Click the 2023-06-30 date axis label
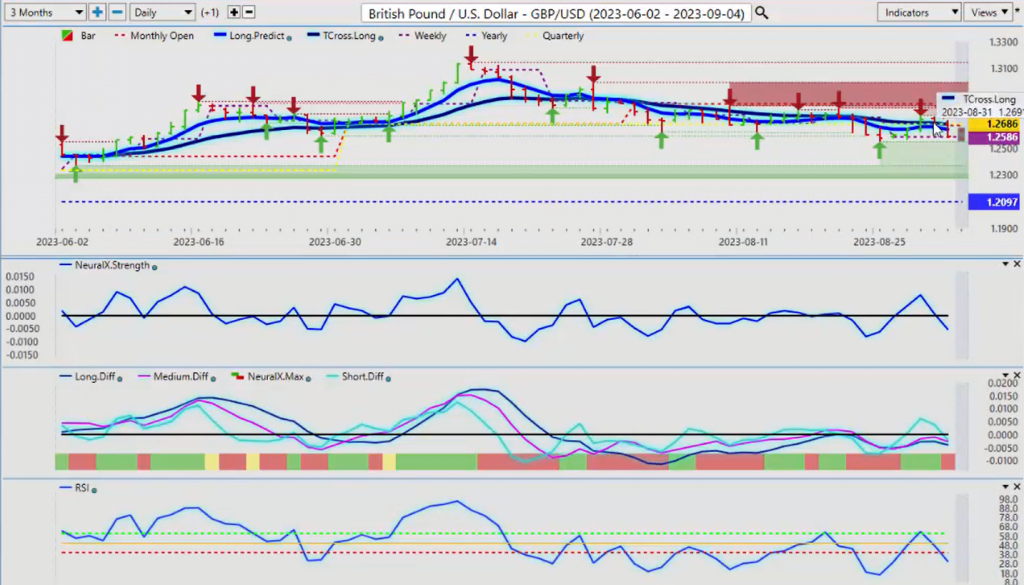The width and height of the screenshot is (1024, 585). pos(334,242)
